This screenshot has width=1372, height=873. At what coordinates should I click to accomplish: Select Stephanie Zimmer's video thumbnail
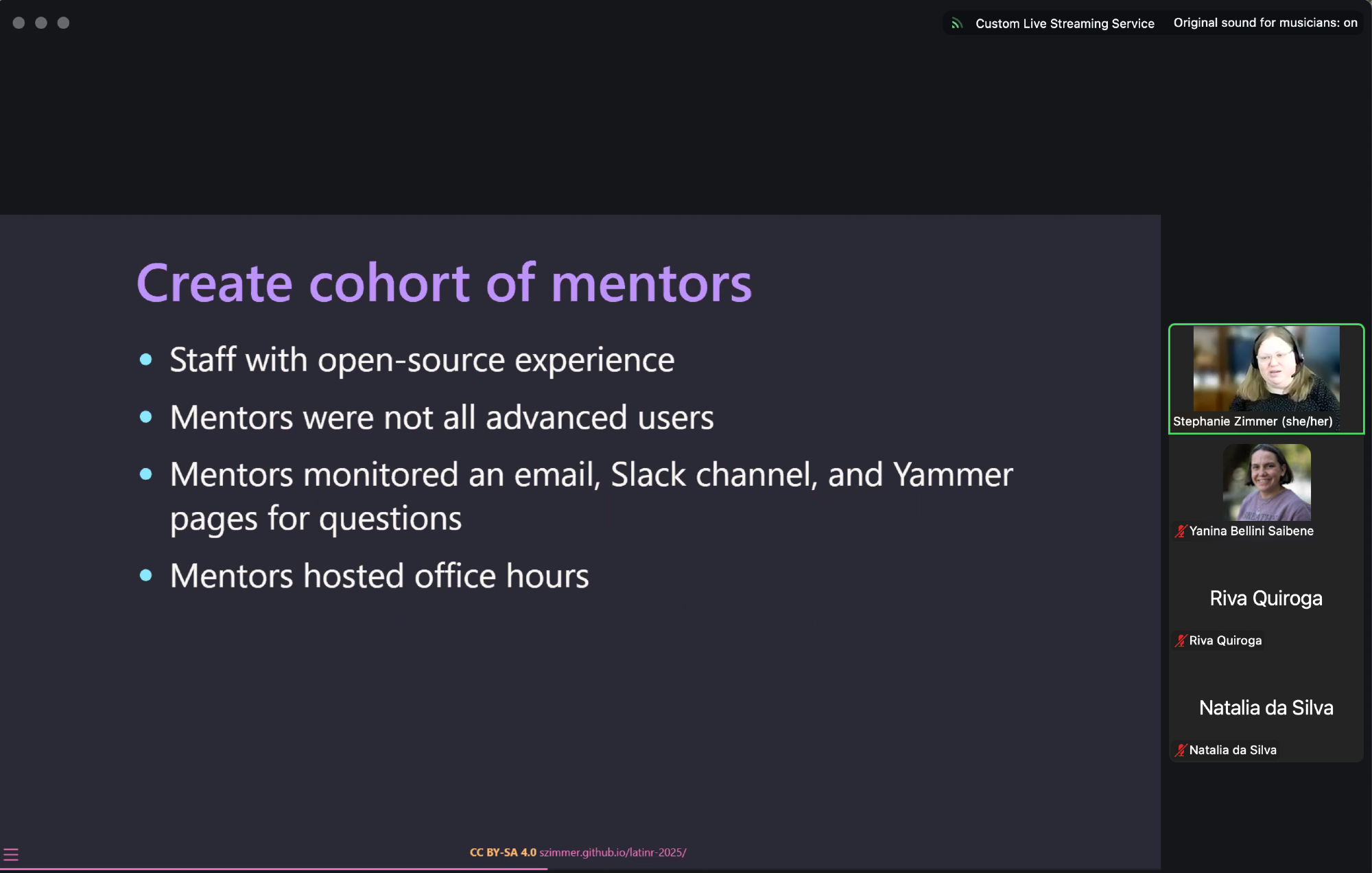click(x=1266, y=369)
